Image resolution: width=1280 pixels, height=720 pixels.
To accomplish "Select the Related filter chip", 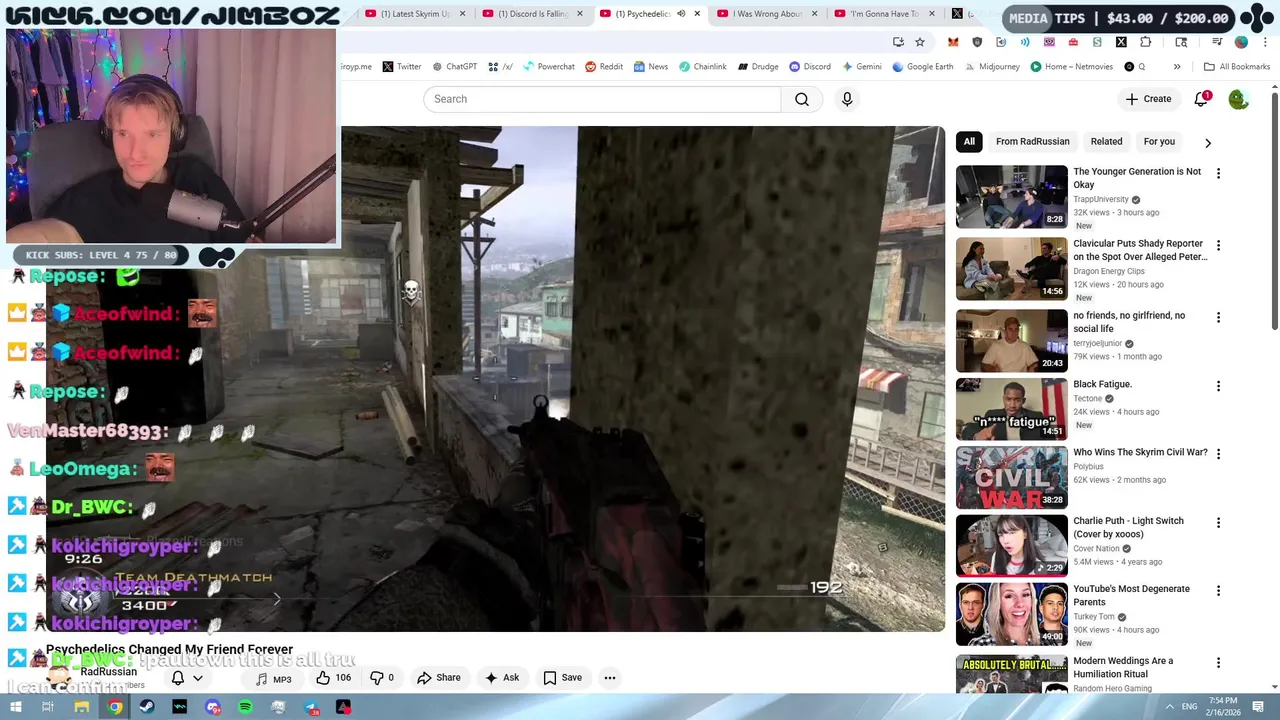I will point(1106,142).
